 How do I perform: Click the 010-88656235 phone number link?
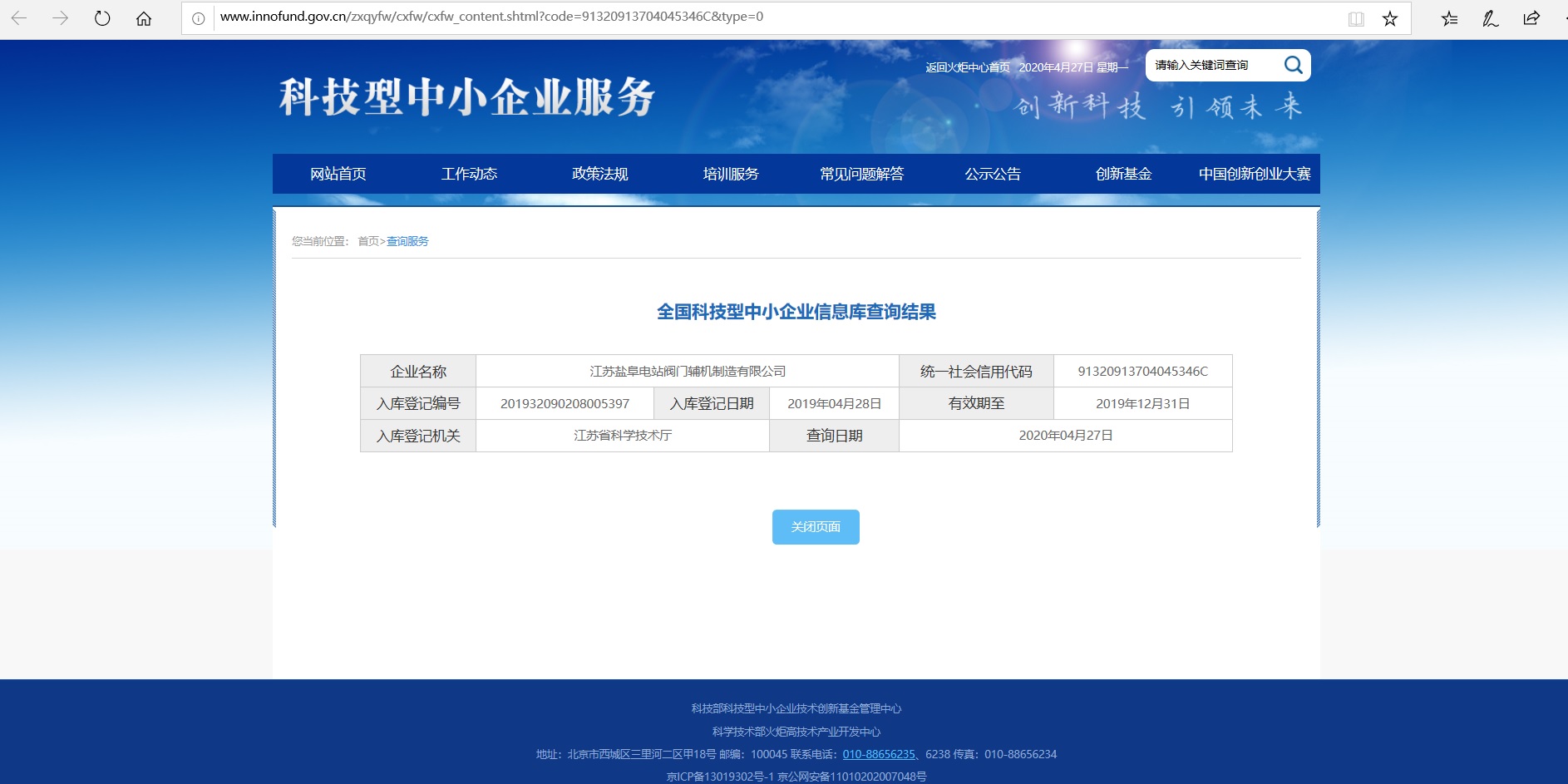(x=879, y=754)
